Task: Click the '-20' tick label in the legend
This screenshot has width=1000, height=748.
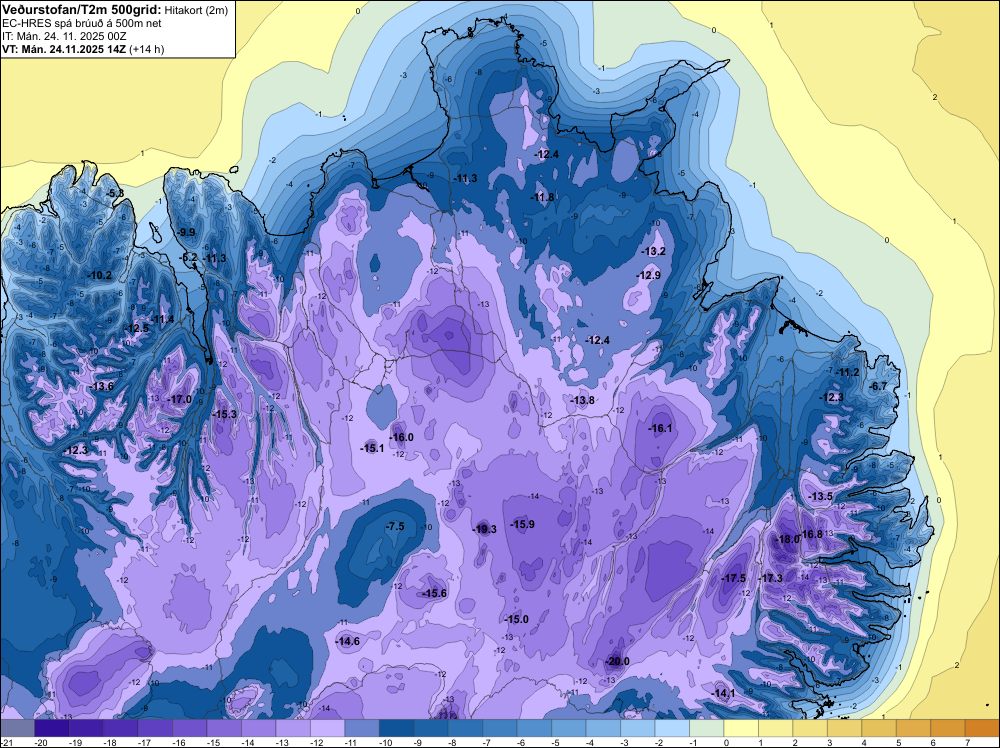Action: tap(42, 743)
